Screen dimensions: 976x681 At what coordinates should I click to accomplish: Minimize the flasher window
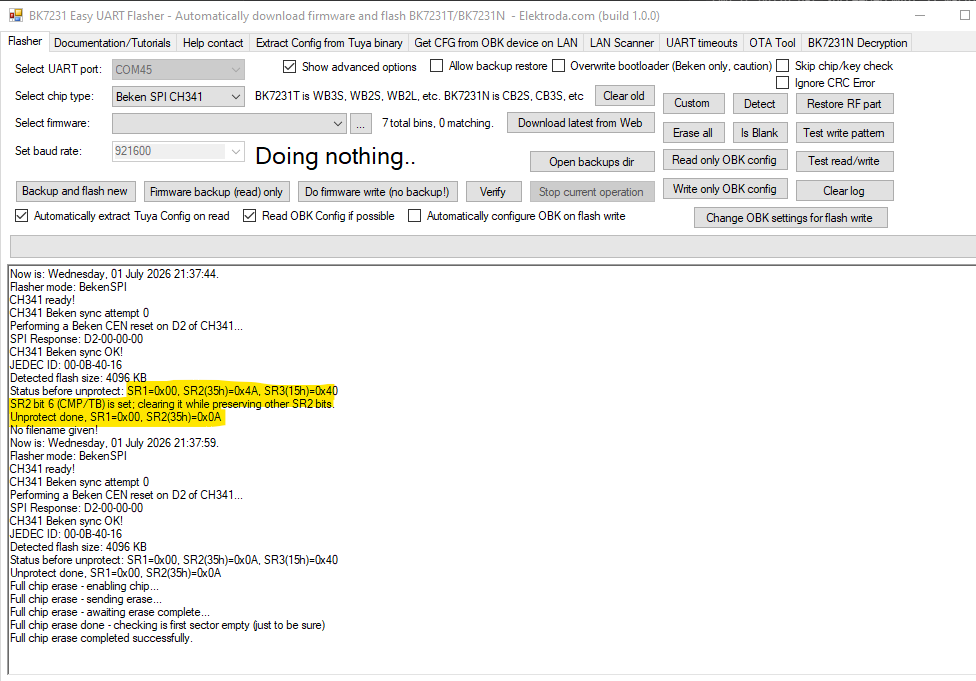(920, 16)
